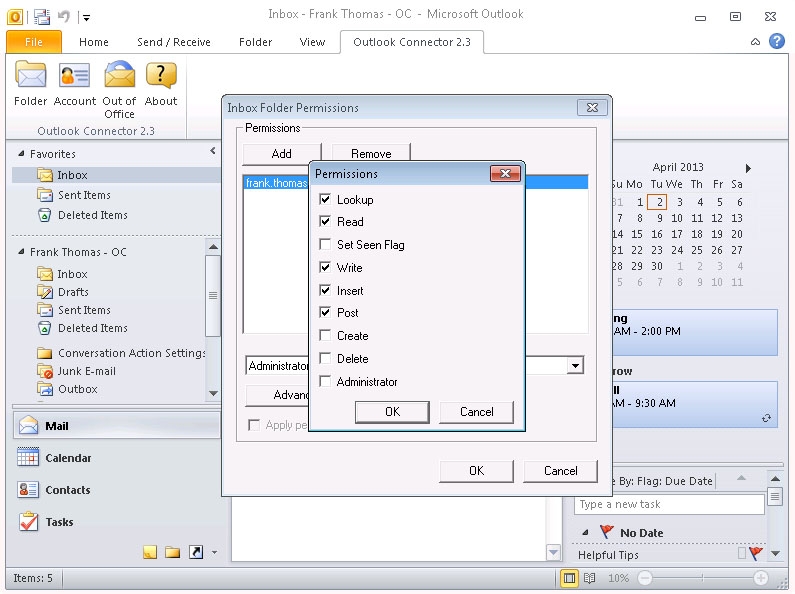
Task: Open the Out of Office tool
Action: point(119,90)
